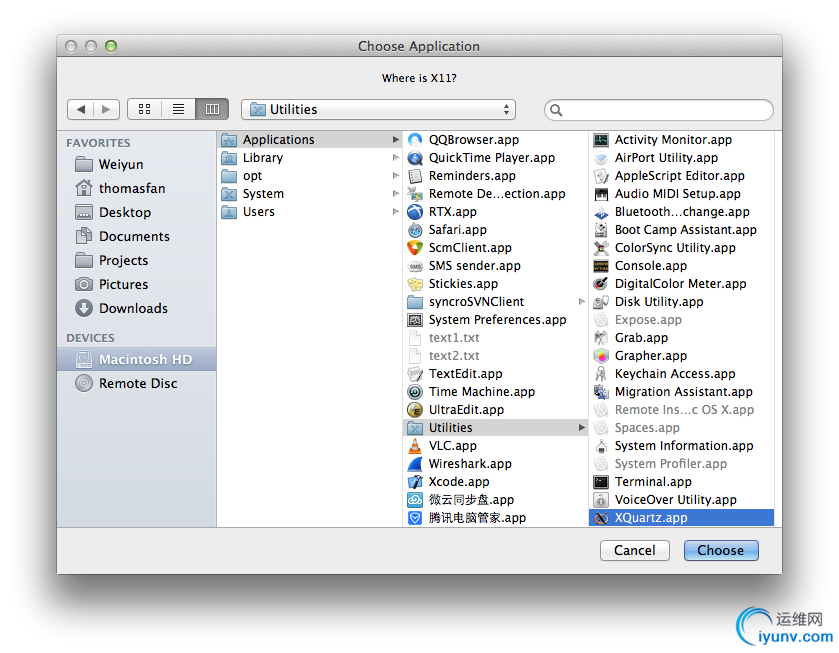
Task: Open thomasfan home folder in sidebar
Action: [136, 188]
